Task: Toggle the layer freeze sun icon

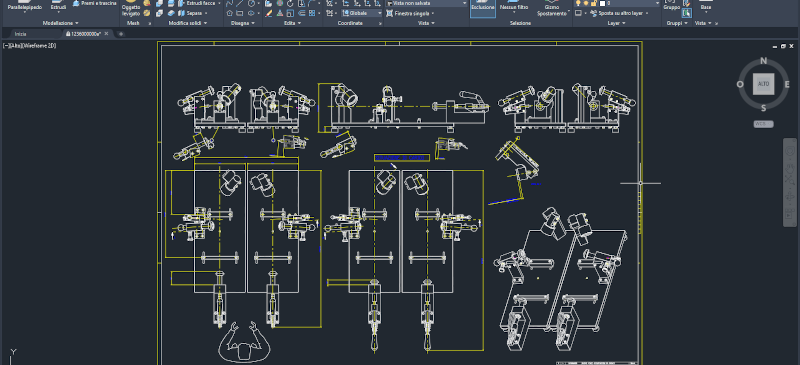Action: 586,3
